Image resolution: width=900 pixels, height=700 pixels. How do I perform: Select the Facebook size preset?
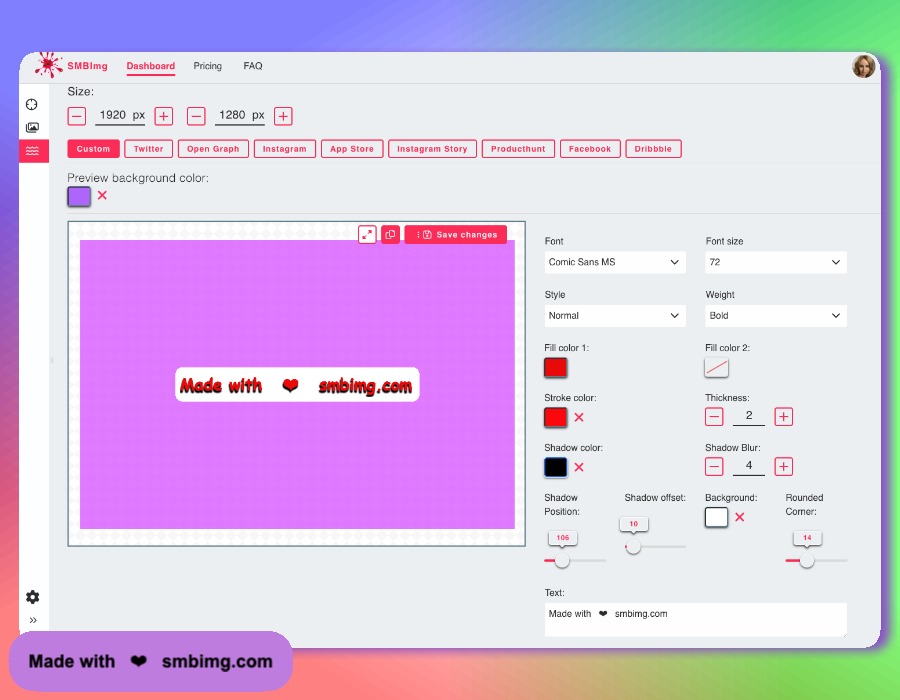click(x=590, y=149)
